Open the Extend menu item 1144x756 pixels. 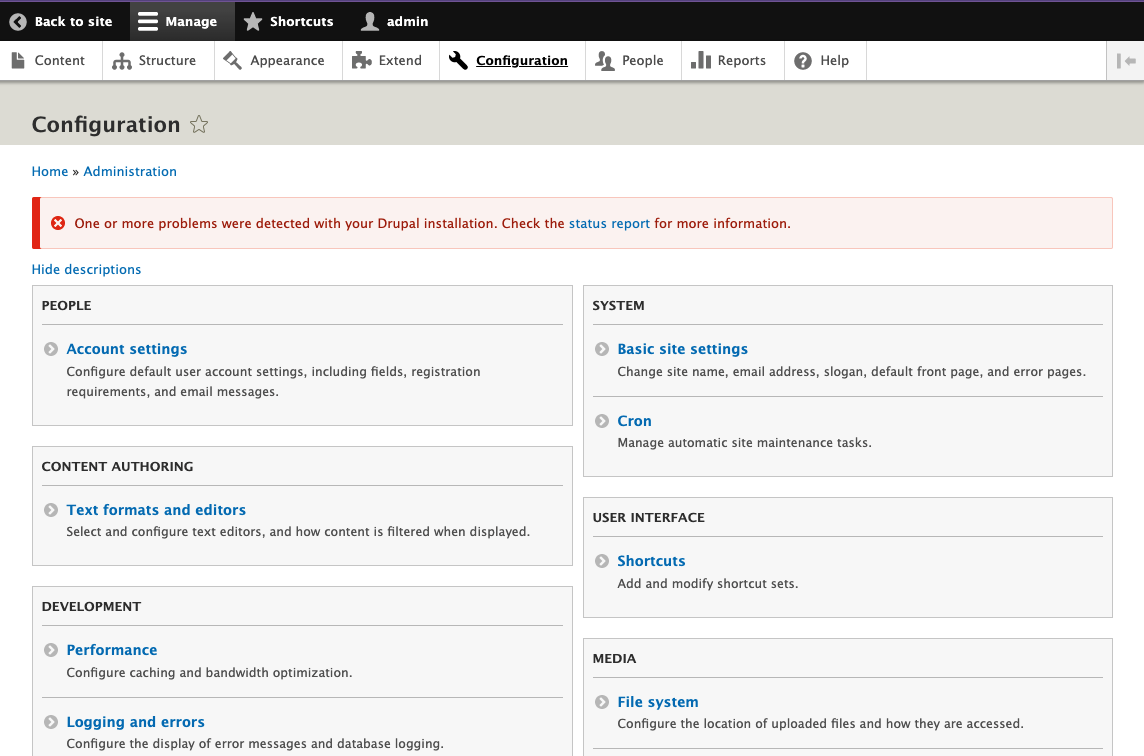[x=400, y=61]
